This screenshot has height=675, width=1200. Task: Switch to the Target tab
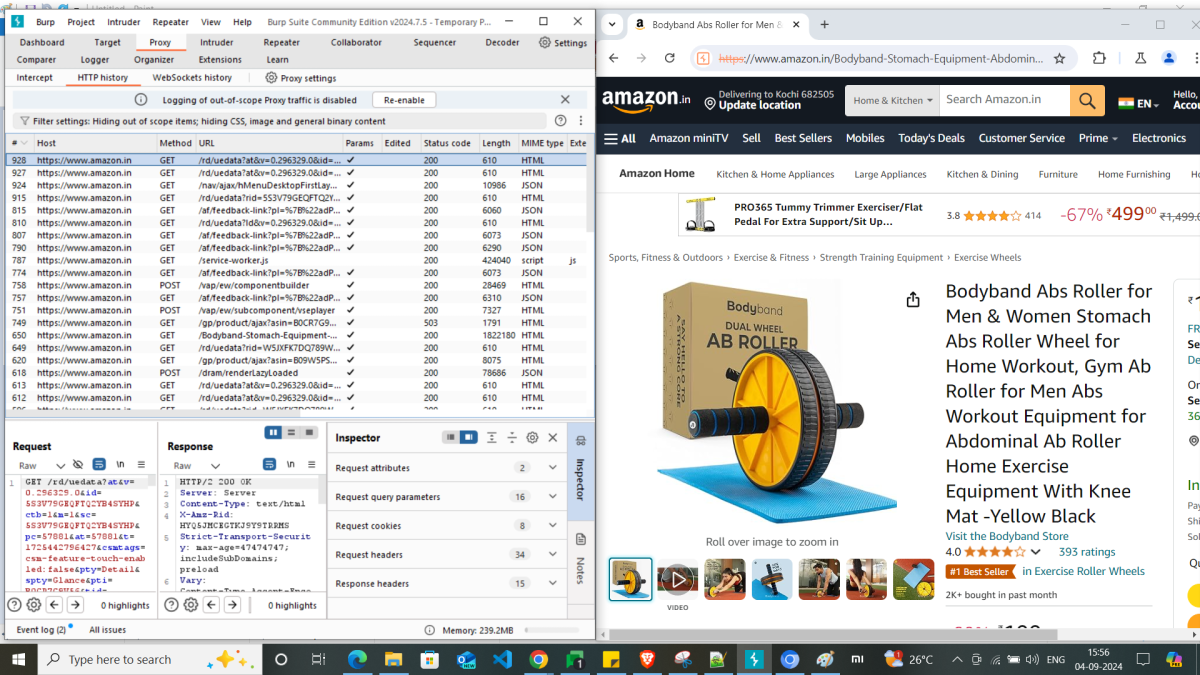[107, 43]
